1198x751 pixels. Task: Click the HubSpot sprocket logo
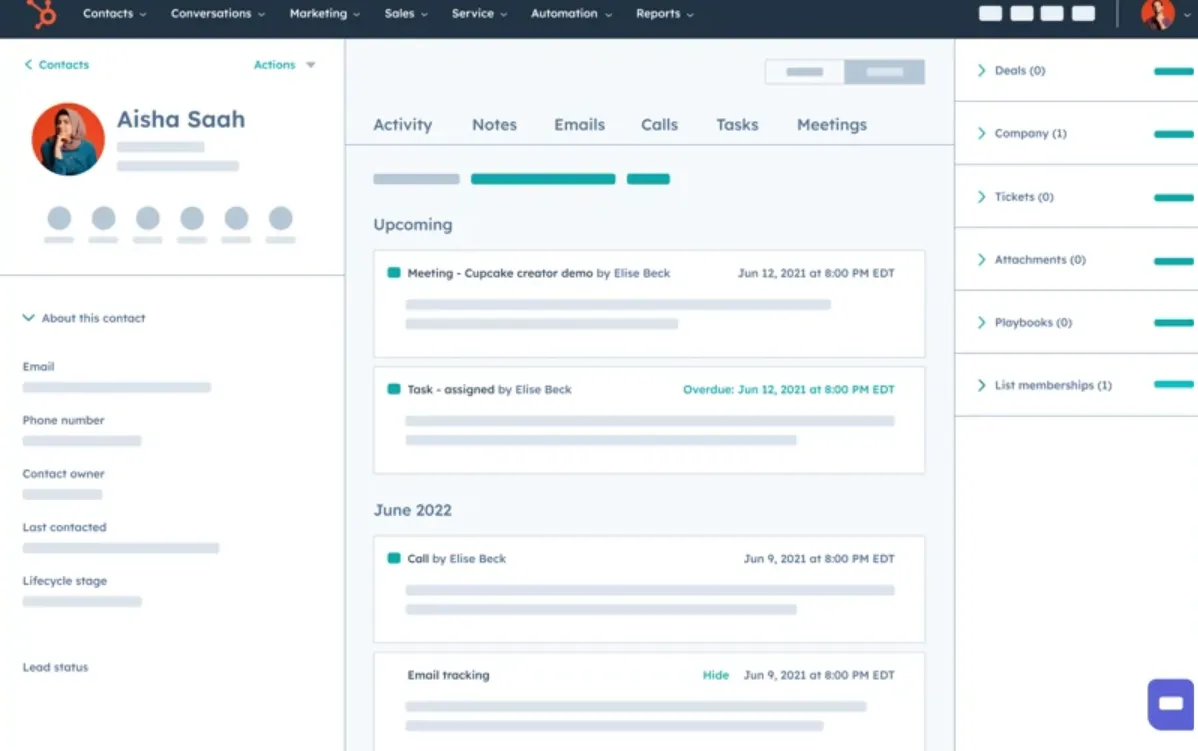[x=42, y=13]
